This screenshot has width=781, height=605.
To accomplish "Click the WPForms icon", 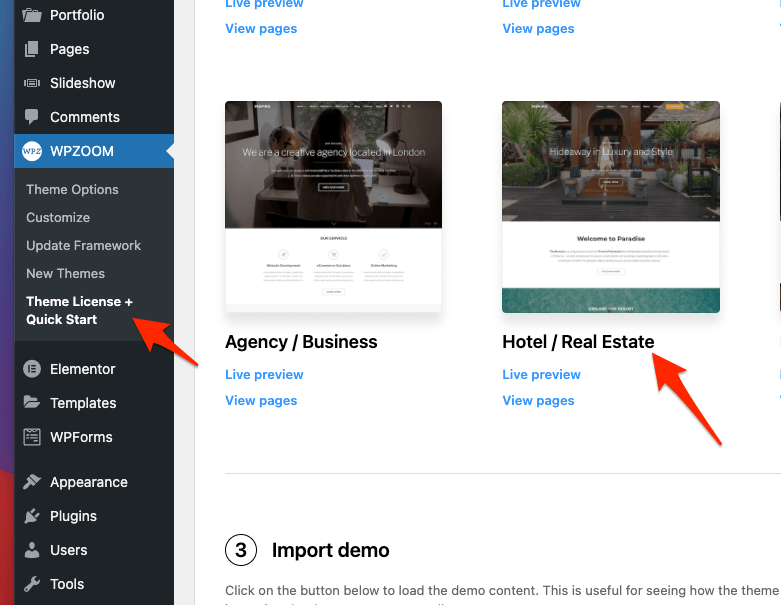I will [32, 437].
